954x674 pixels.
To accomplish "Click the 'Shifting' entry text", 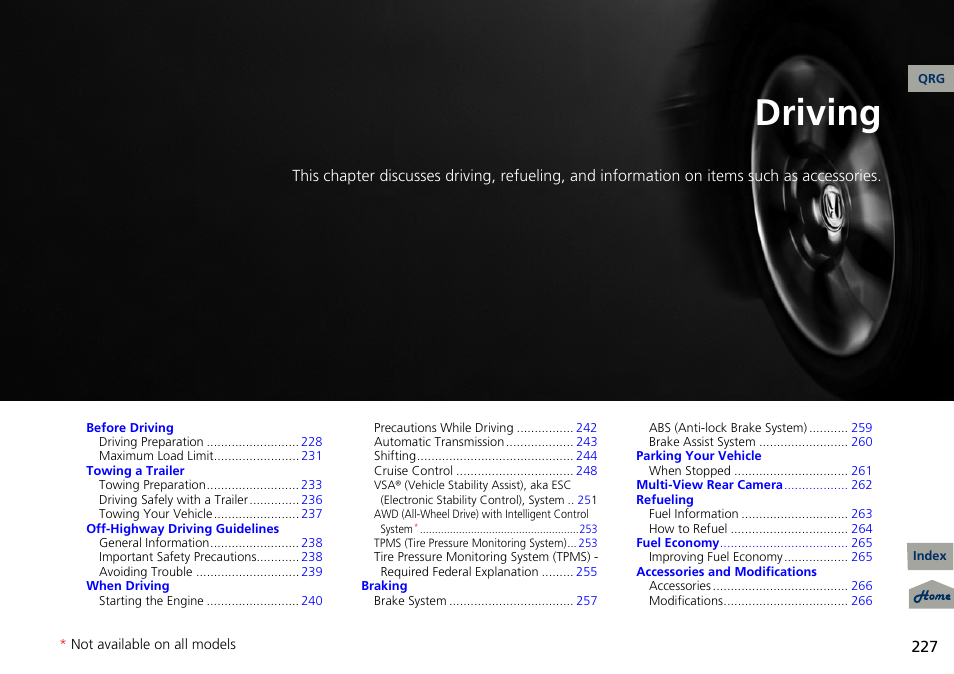I will click(x=394, y=456).
